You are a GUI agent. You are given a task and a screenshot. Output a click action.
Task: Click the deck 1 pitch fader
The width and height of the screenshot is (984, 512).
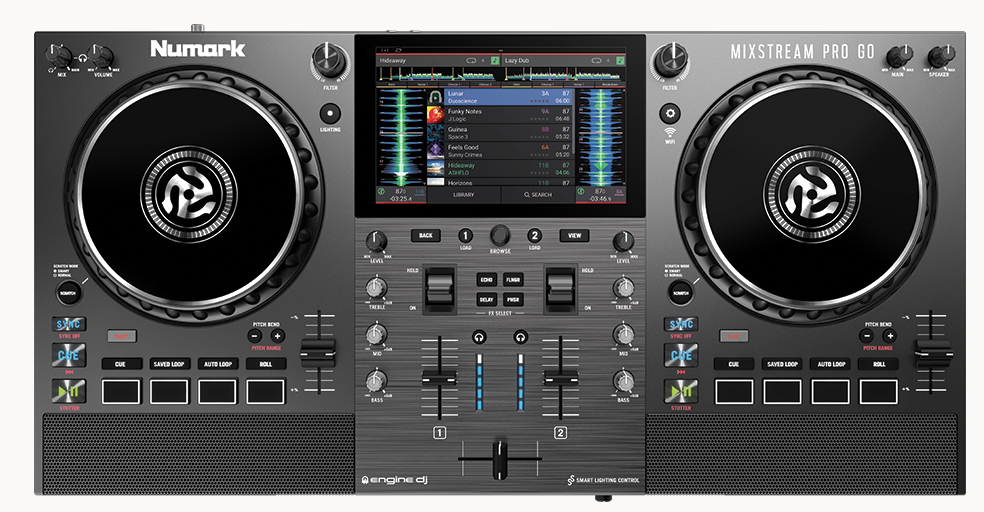click(x=318, y=353)
